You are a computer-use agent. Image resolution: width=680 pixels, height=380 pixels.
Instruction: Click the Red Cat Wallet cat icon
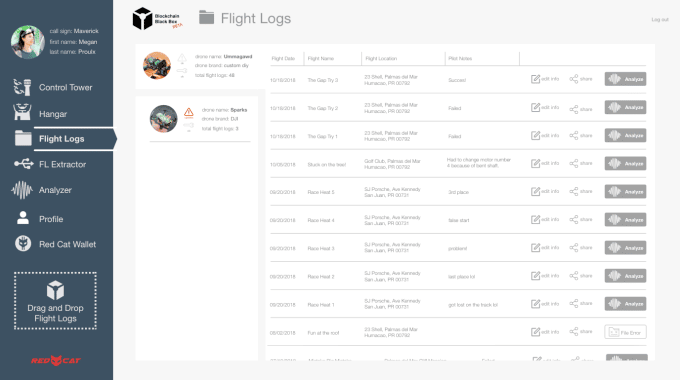click(x=23, y=243)
